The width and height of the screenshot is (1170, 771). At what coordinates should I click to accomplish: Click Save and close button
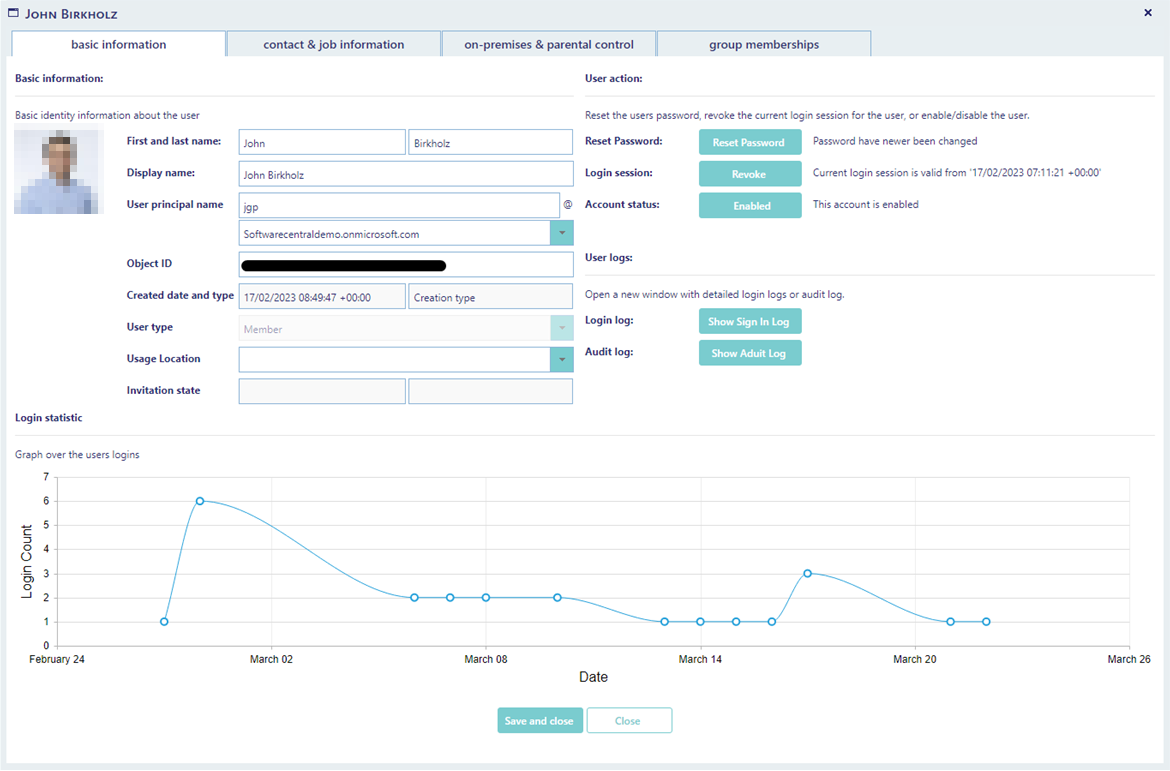point(539,720)
